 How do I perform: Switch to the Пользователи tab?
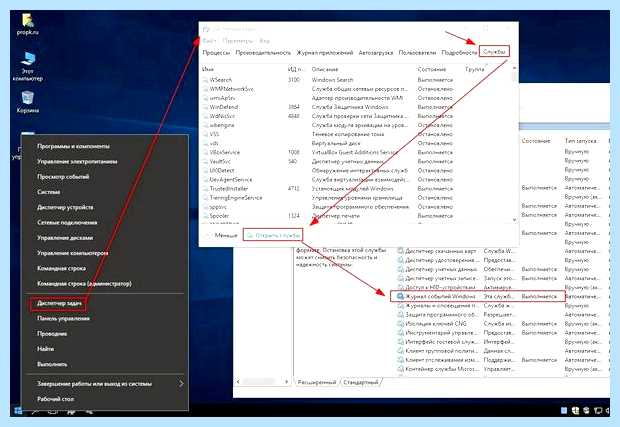point(417,53)
